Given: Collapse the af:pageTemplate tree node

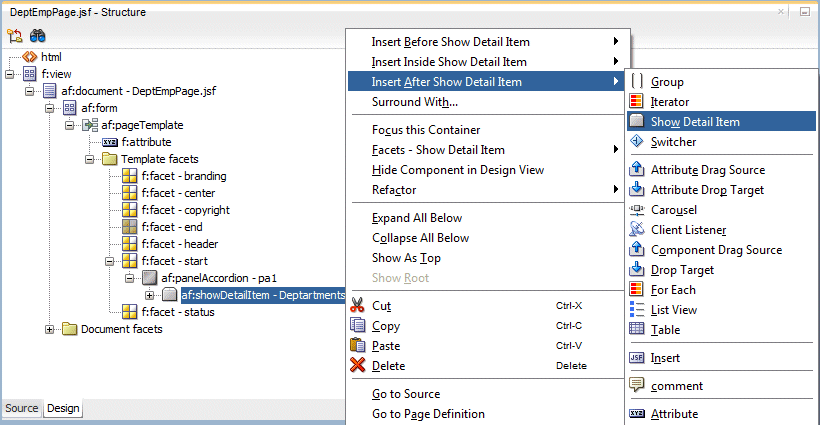Looking at the screenshot, I should point(70,125).
